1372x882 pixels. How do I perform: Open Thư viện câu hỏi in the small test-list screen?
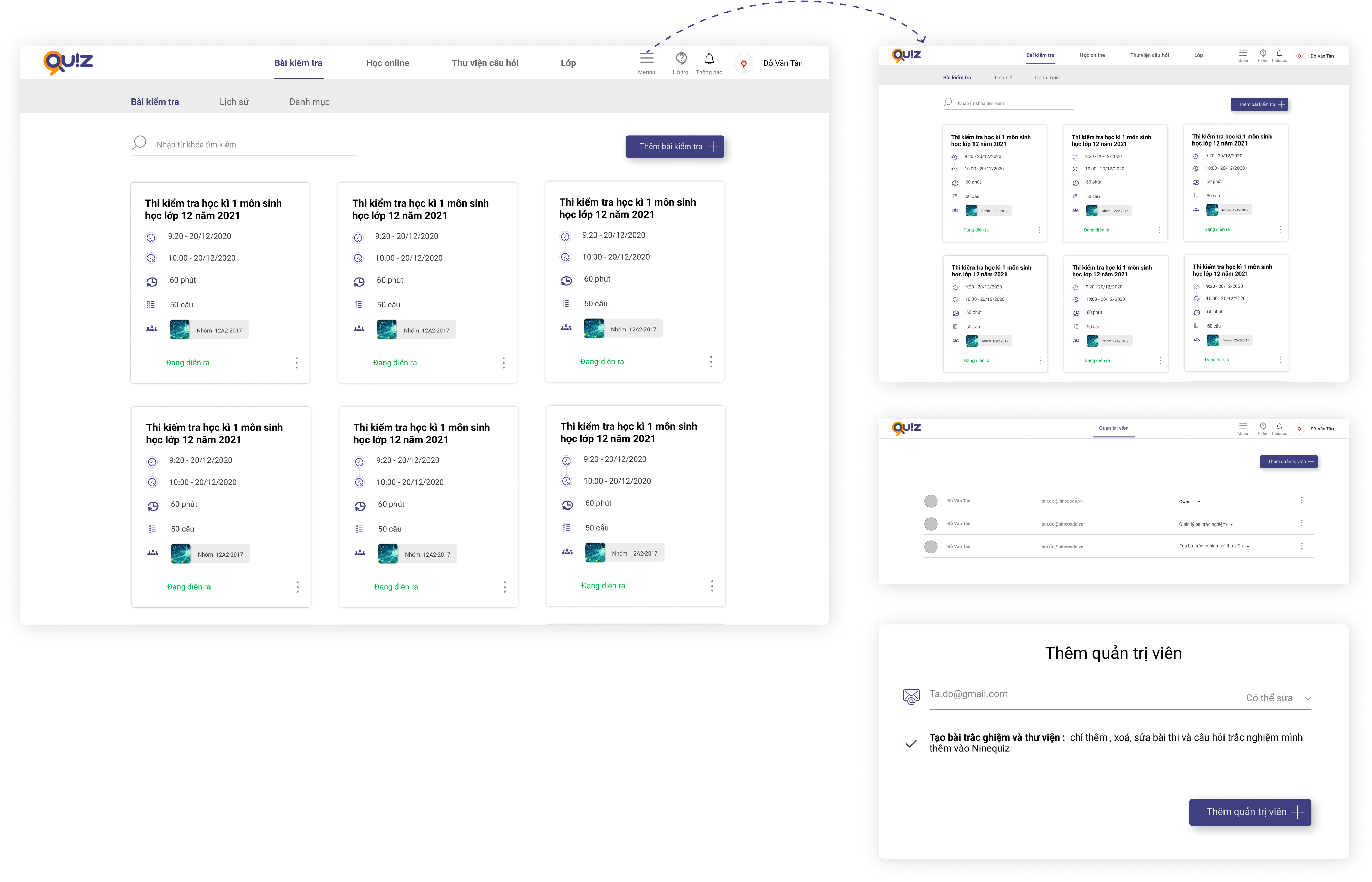(1149, 56)
